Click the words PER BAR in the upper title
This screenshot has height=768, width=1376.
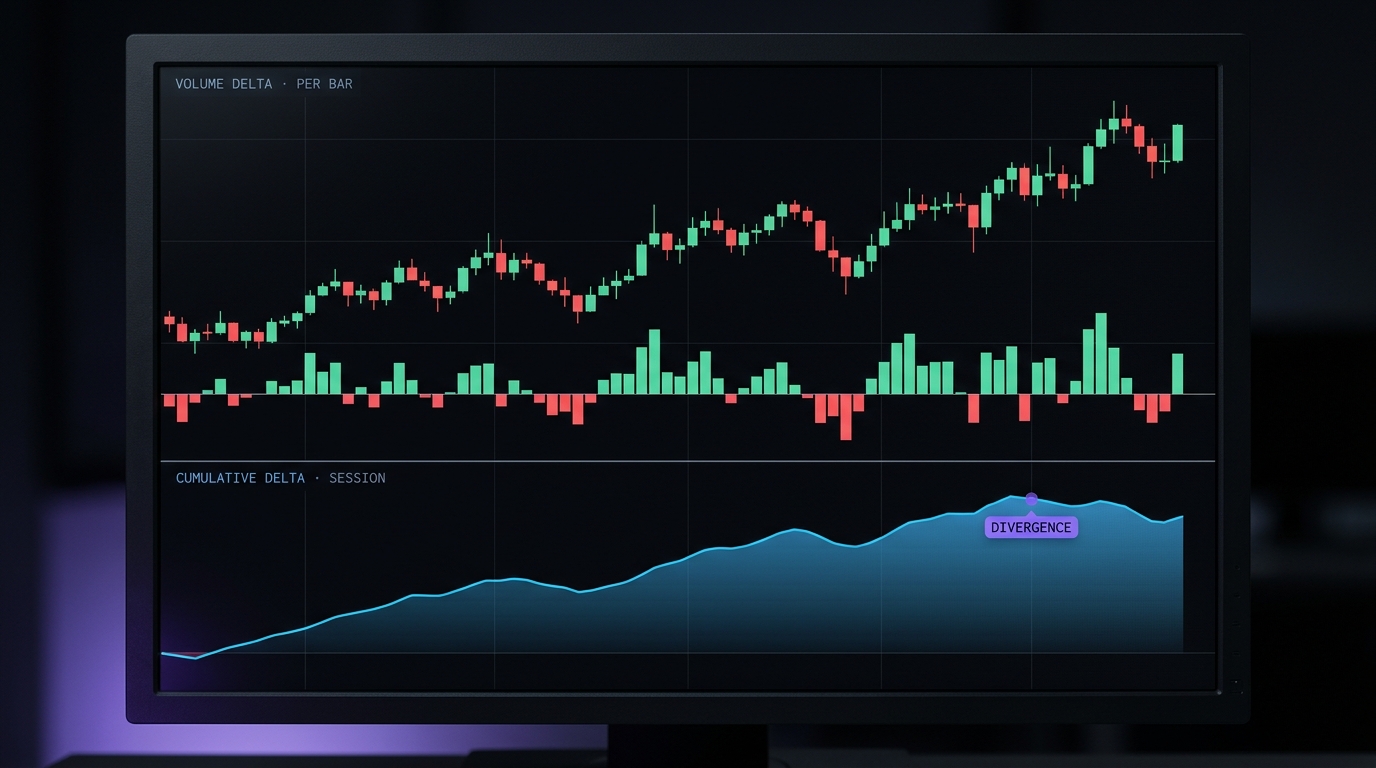click(324, 84)
